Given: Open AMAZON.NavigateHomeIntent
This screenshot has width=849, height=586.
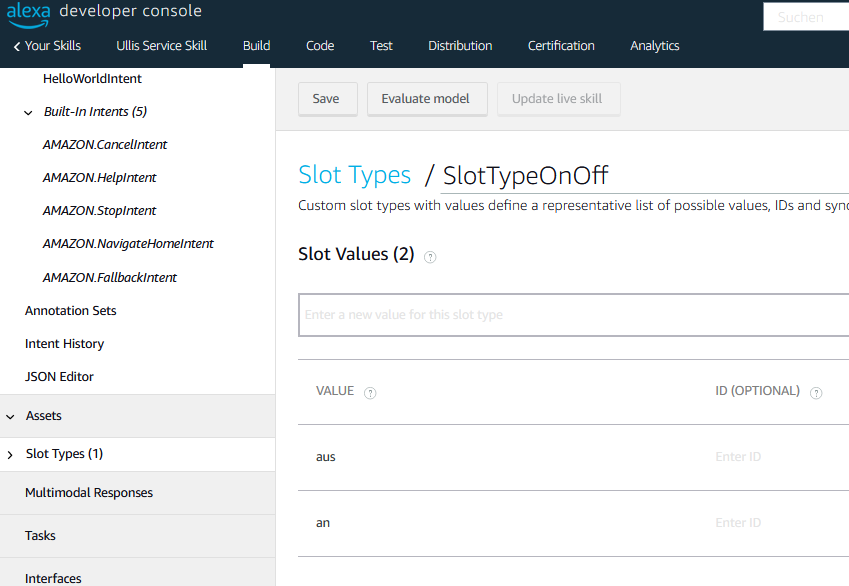Looking at the screenshot, I should [x=128, y=244].
